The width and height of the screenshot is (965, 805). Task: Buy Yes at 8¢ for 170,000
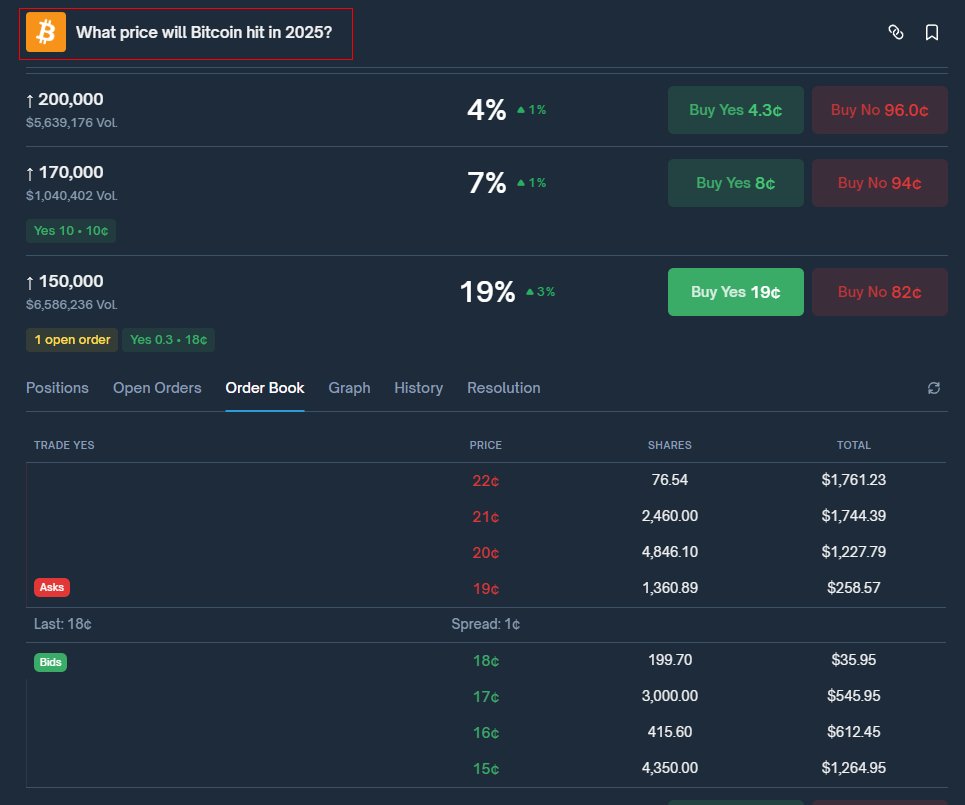pyautogui.click(x=735, y=183)
